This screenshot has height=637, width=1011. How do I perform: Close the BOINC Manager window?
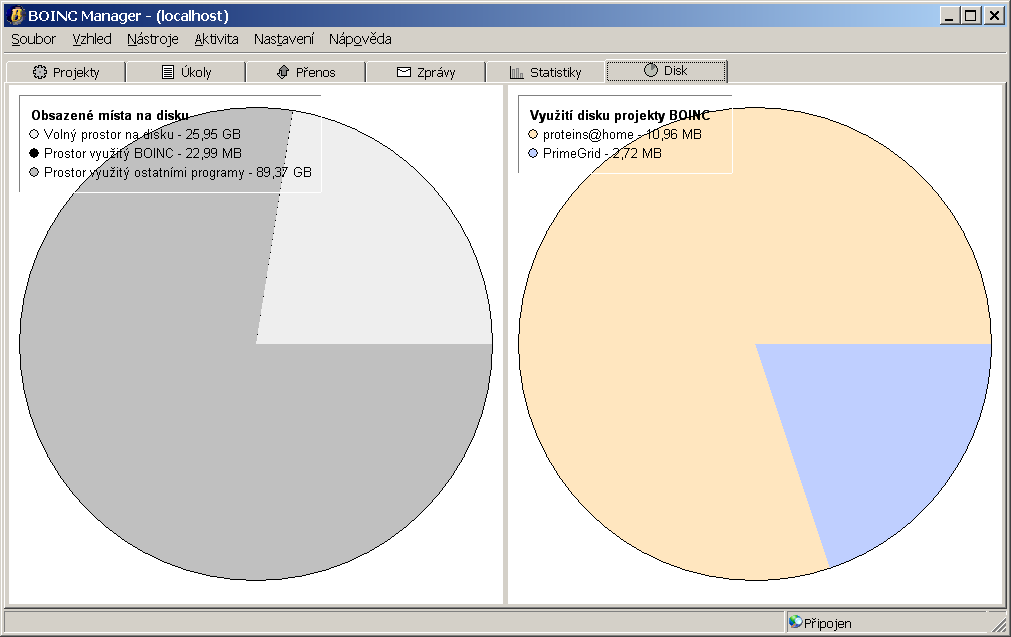click(994, 15)
